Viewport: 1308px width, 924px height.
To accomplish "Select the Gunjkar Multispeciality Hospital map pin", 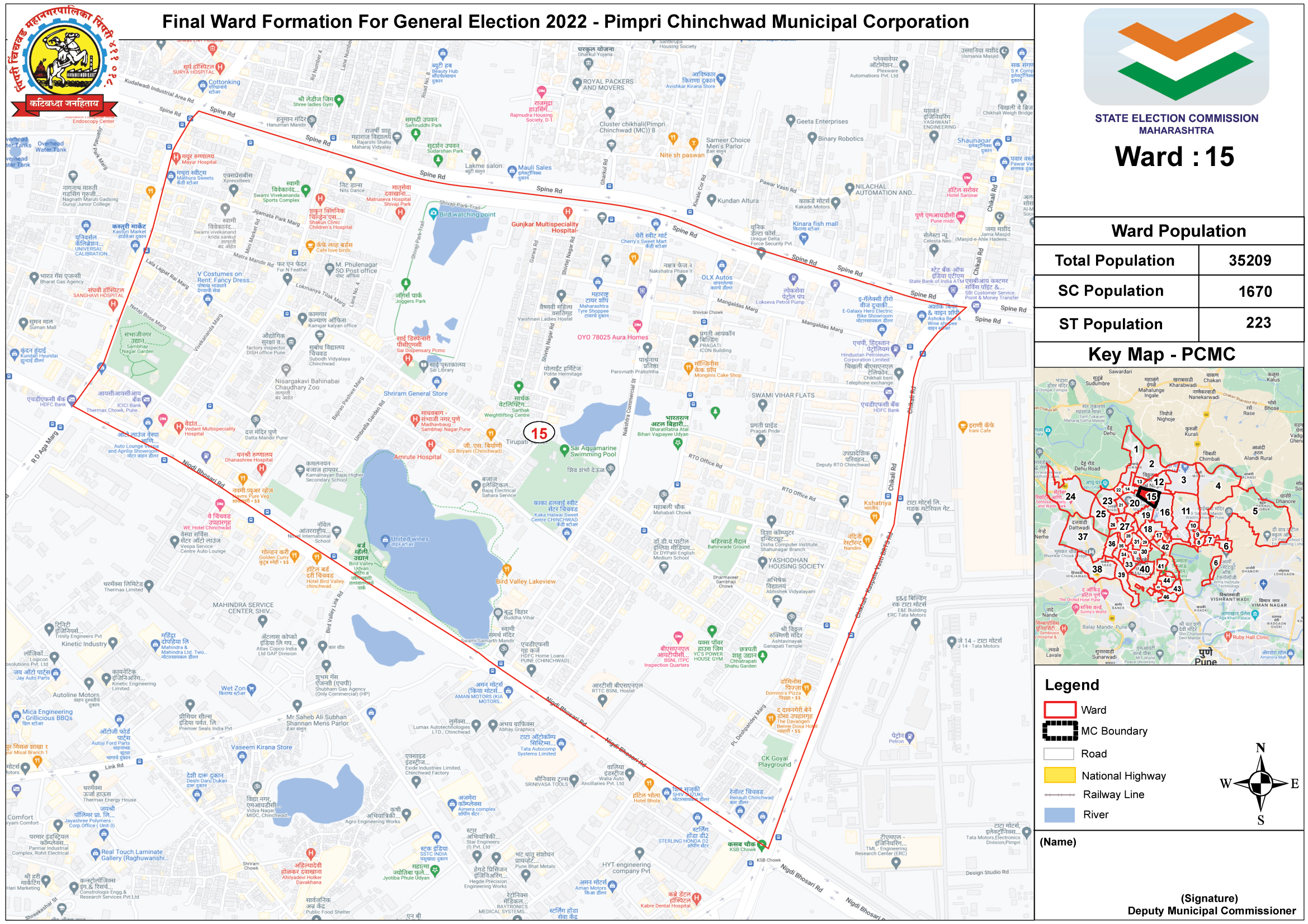I will (568, 212).
